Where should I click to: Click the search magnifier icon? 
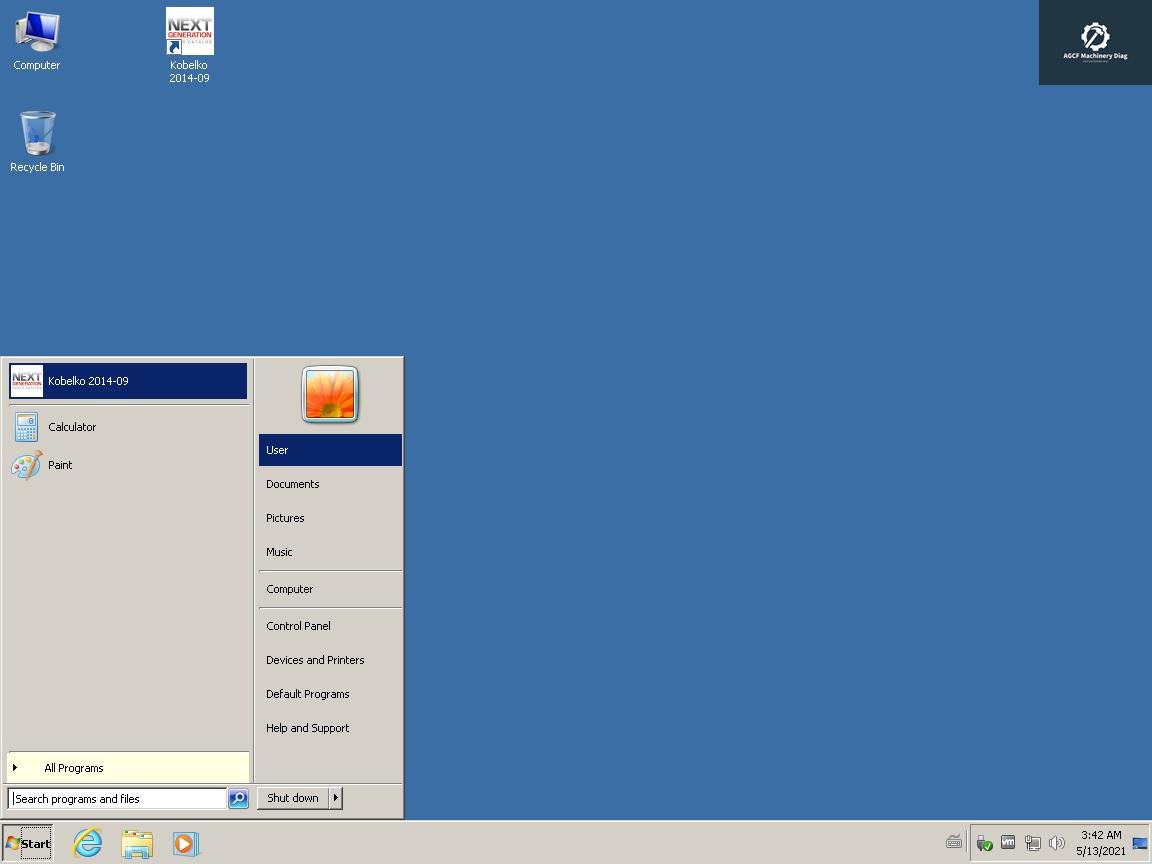coord(239,798)
